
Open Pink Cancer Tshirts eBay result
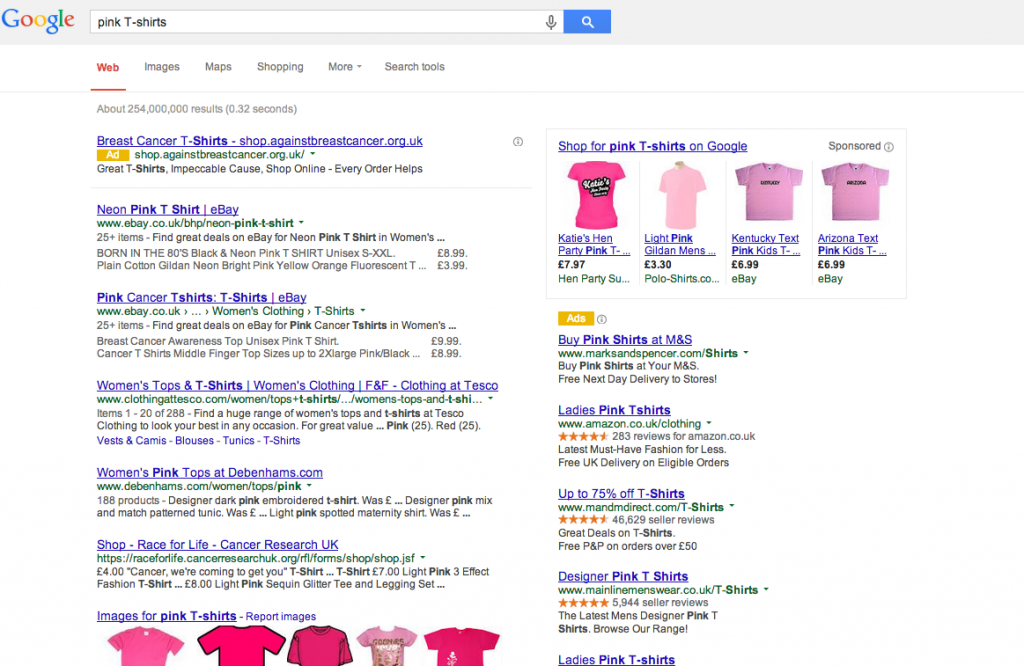click(x=201, y=298)
